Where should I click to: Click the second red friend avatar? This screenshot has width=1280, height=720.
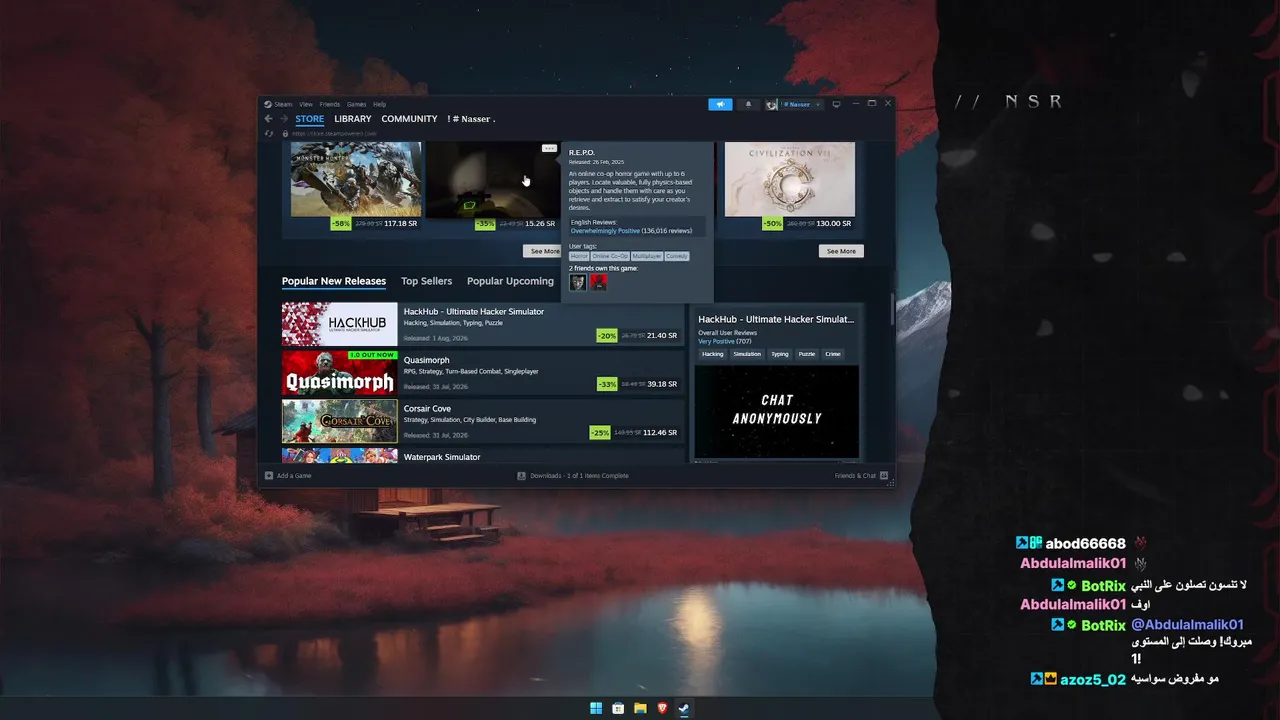[x=598, y=282]
